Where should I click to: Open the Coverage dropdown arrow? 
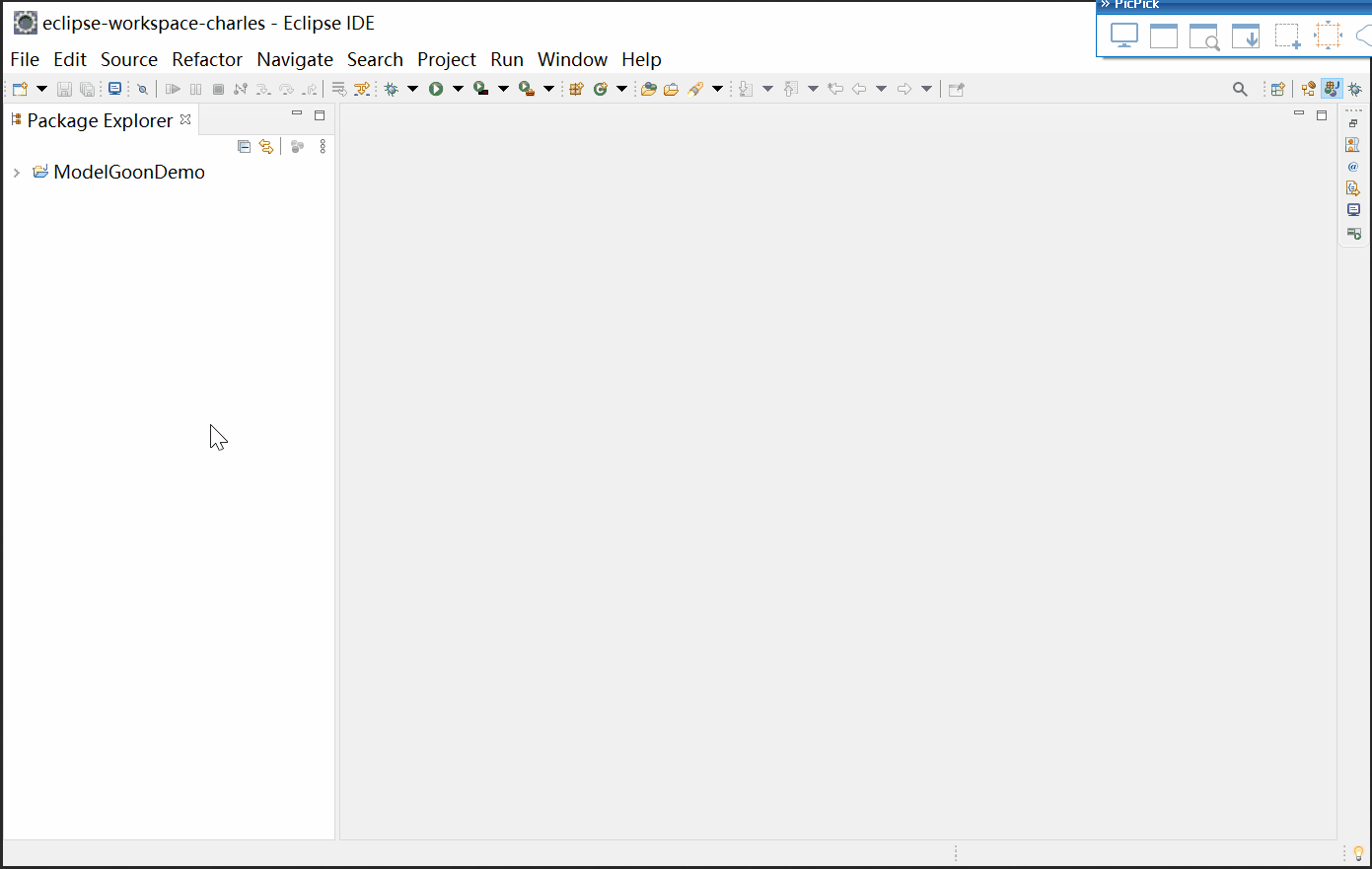tap(503, 89)
